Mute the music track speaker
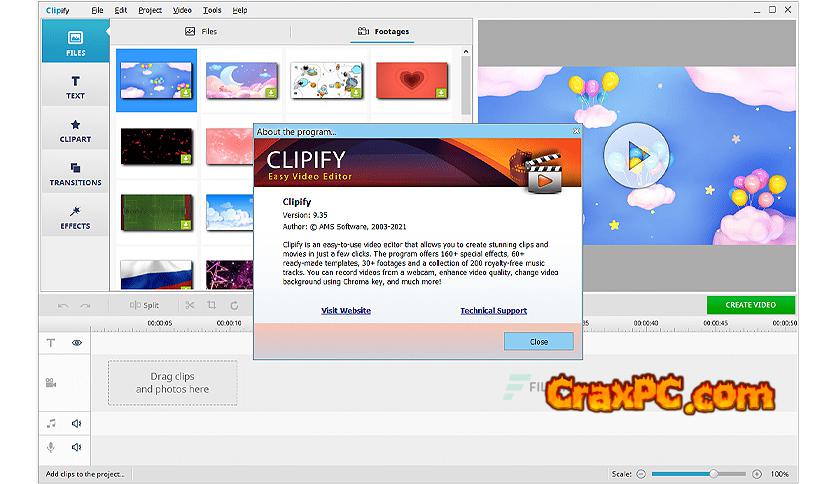The width and height of the screenshot is (836, 484). pyautogui.click(x=76, y=423)
